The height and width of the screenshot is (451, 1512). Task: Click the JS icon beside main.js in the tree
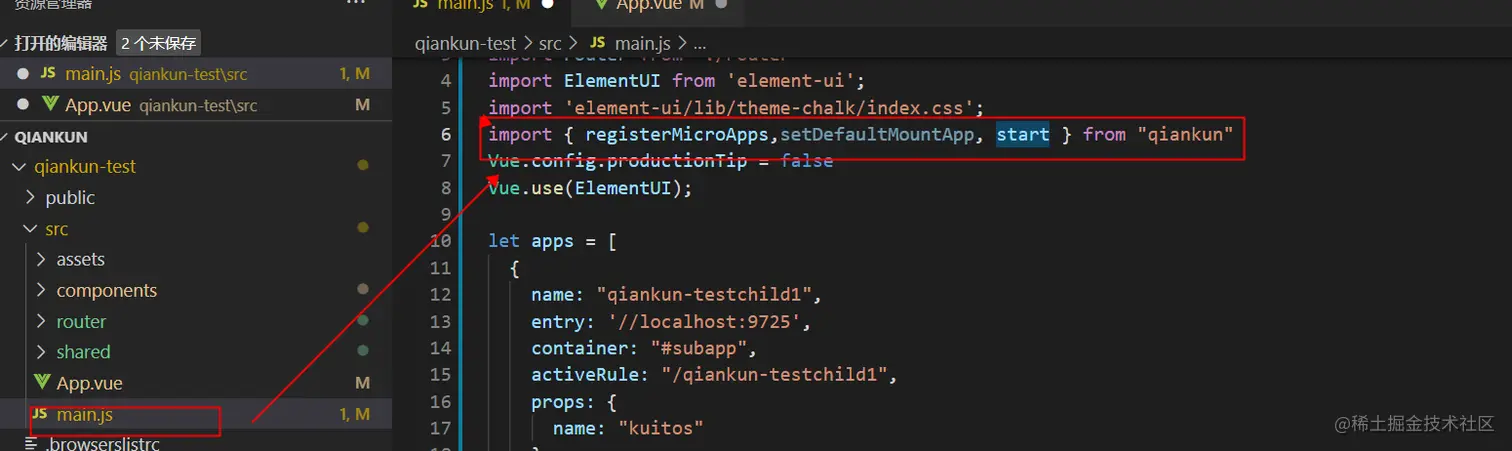pos(40,414)
